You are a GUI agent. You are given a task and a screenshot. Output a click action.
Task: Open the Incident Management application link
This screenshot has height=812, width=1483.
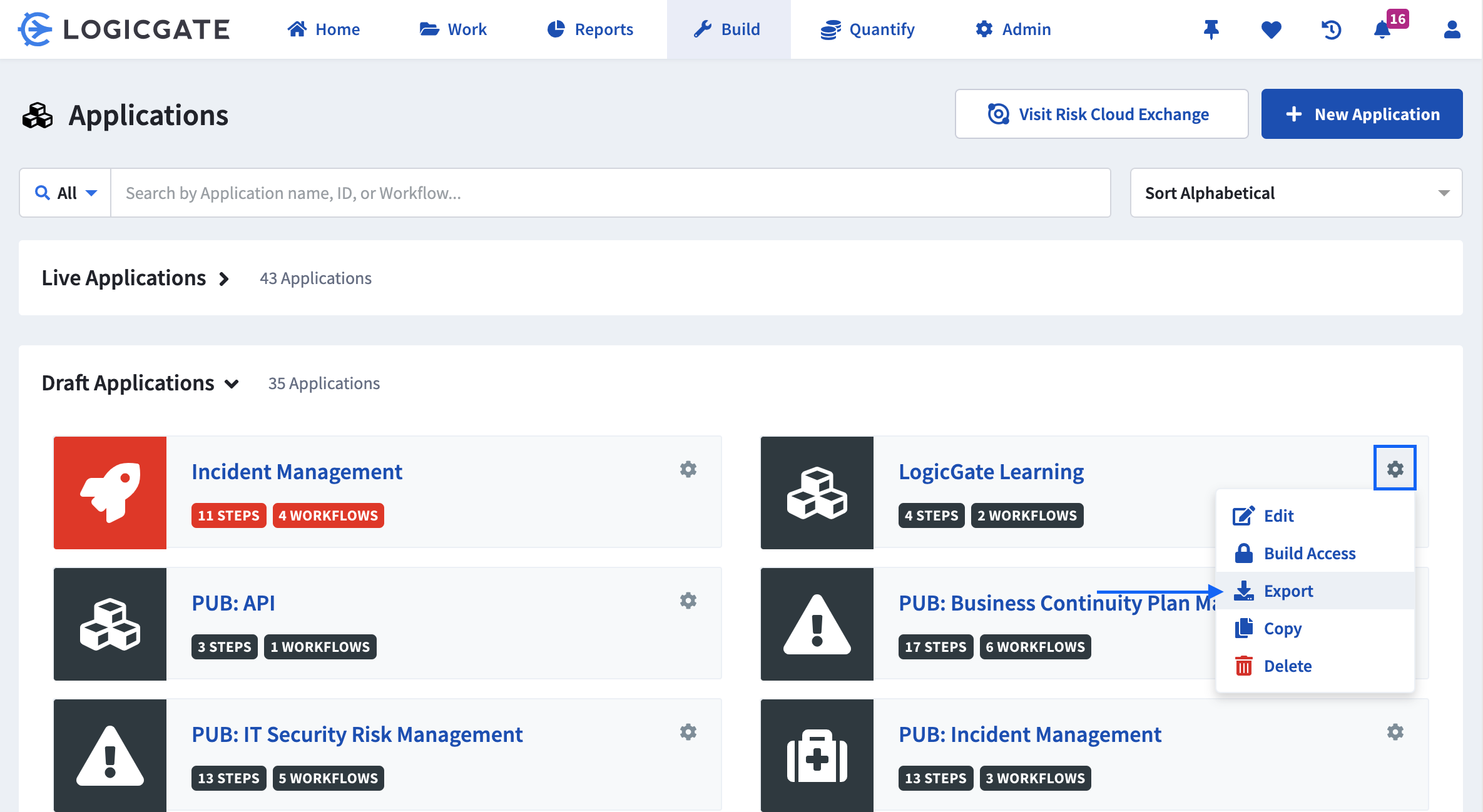[297, 472]
